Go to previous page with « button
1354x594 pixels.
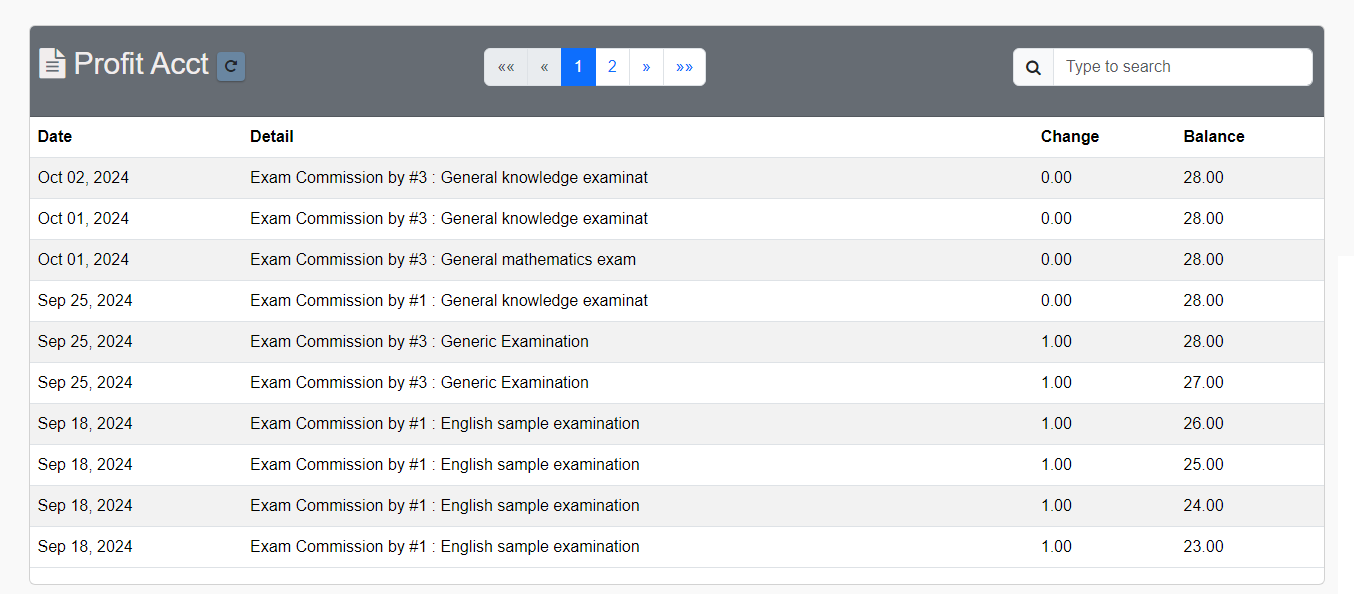coord(544,67)
